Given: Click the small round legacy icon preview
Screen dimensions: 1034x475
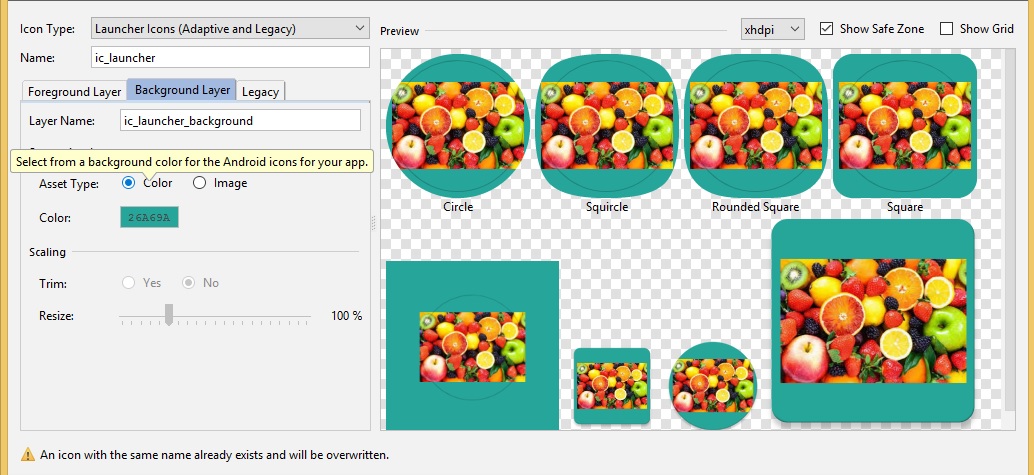Looking at the screenshot, I should [713, 386].
